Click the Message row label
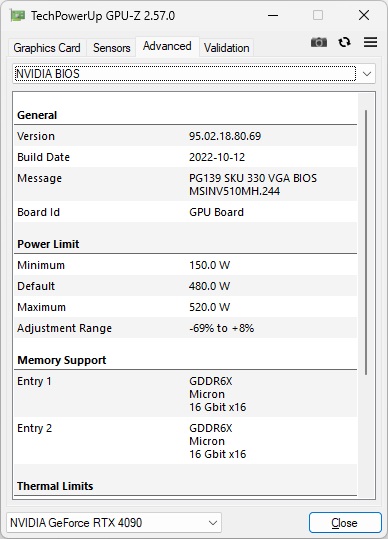This screenshot has width=388, height=539. pyautogui.click(x=40, y=178)
